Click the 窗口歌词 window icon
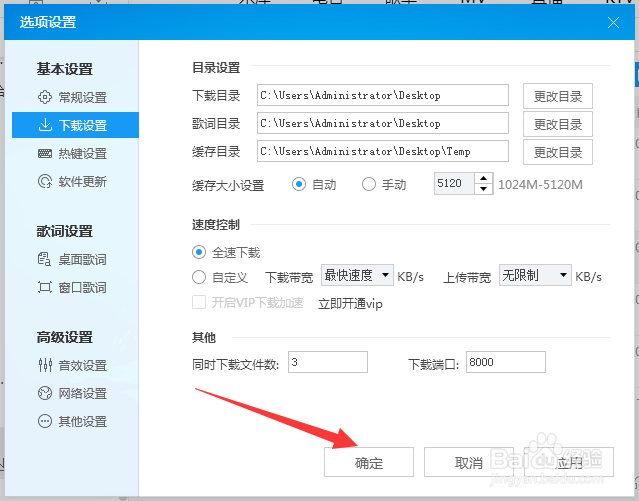The height and width of the screenshot is (501, 639). (45, 287)
